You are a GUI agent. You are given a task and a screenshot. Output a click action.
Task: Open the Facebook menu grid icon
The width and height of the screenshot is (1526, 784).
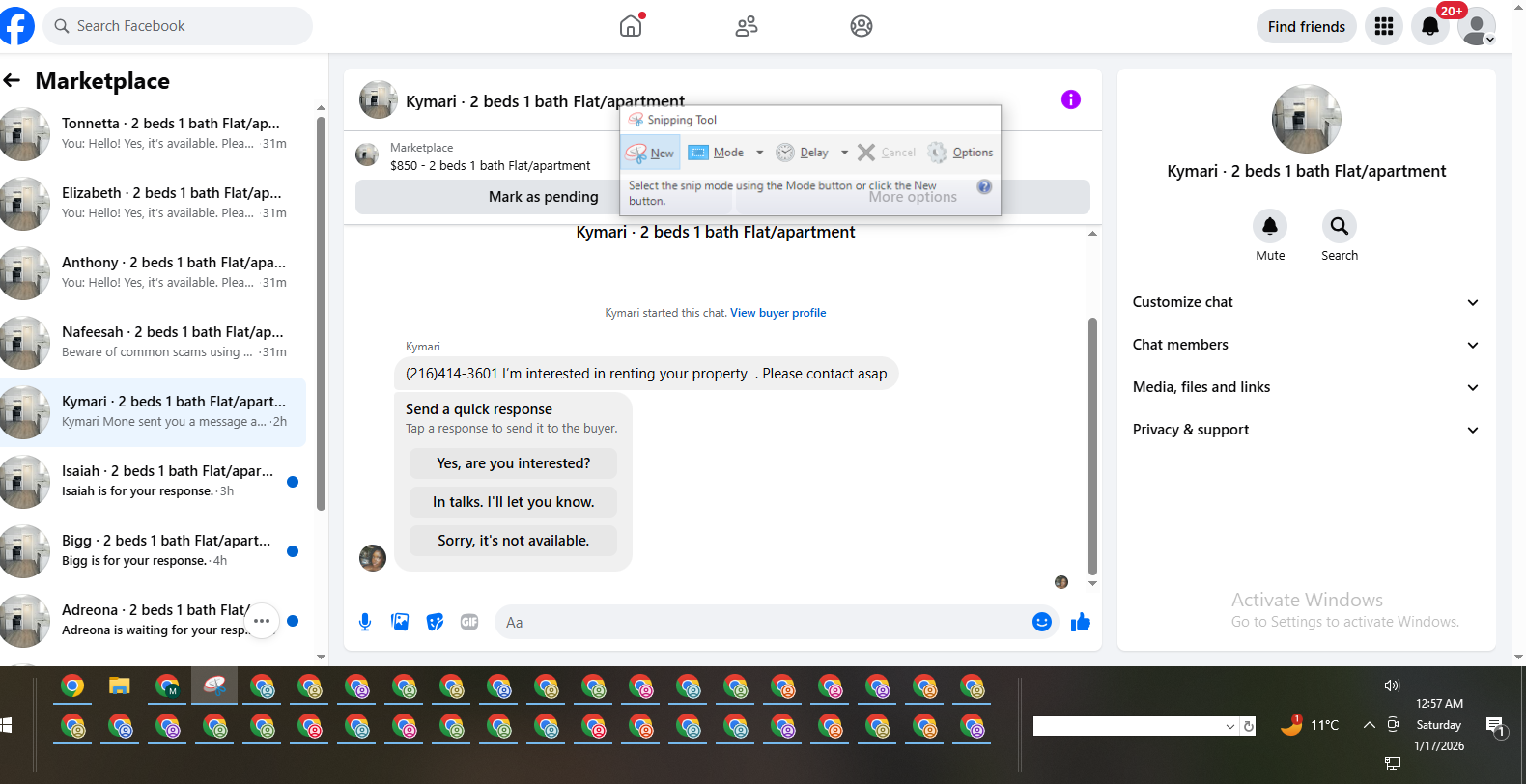[x=1384, y=26]
